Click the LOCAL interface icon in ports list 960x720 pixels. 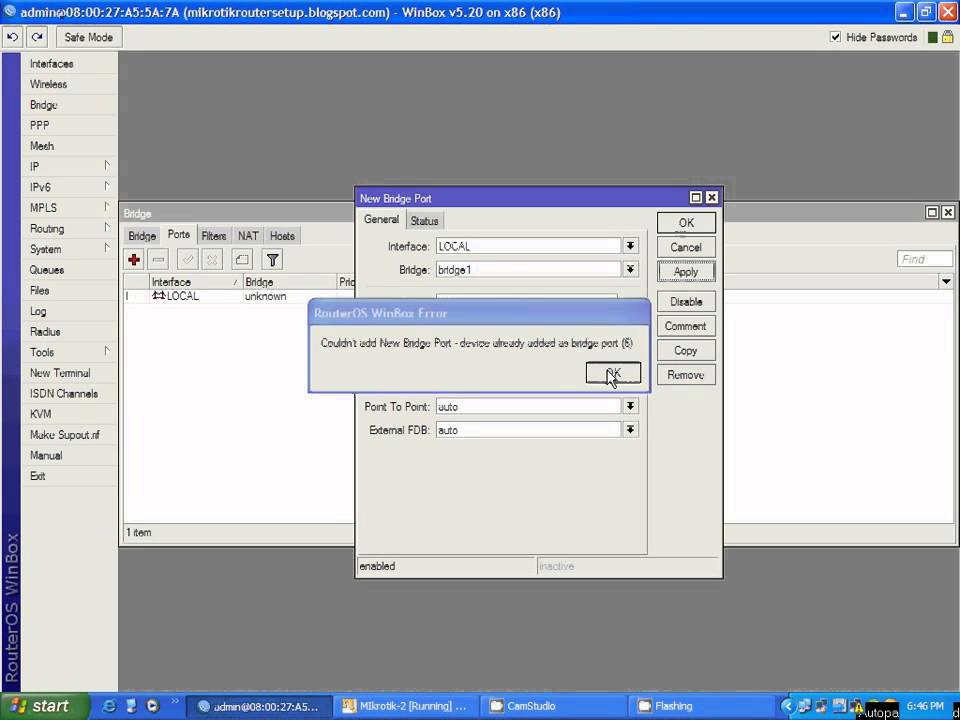point(159,296)
